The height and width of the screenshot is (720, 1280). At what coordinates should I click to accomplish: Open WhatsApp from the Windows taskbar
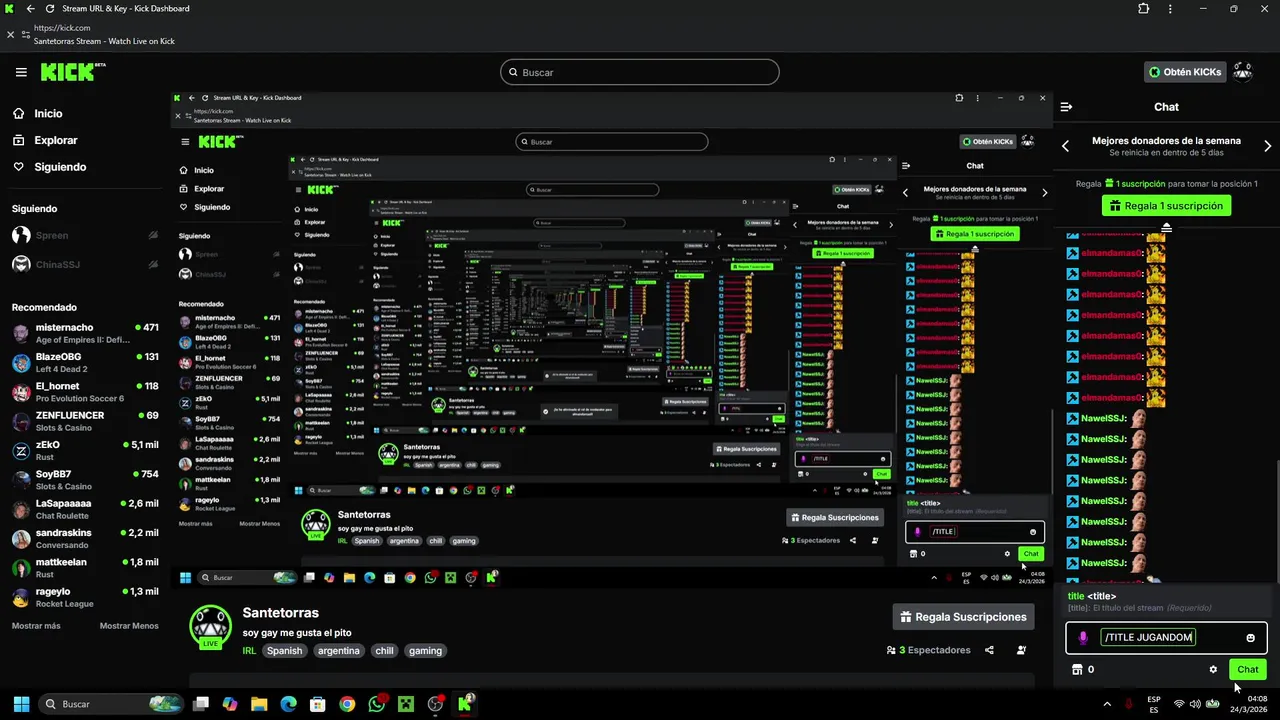point(377,704)
